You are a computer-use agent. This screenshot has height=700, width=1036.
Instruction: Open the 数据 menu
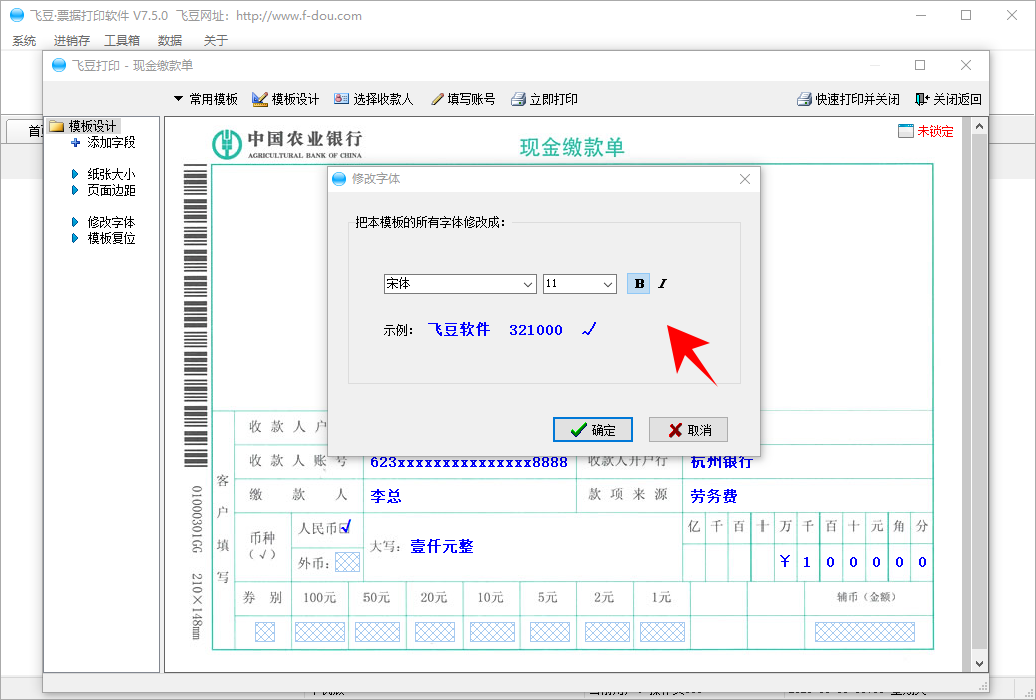(x=170, y=40)
